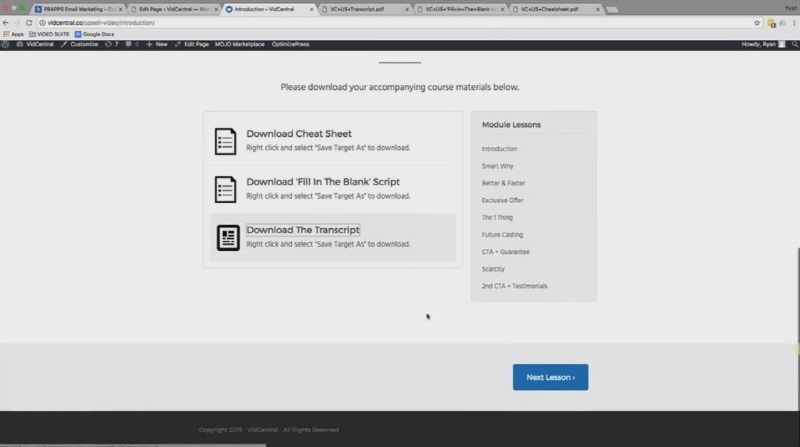The height and width of the screenshot is (447, 800).
Task: Open the WordPress admin search magnifier
Action: (x=794, y=44)
